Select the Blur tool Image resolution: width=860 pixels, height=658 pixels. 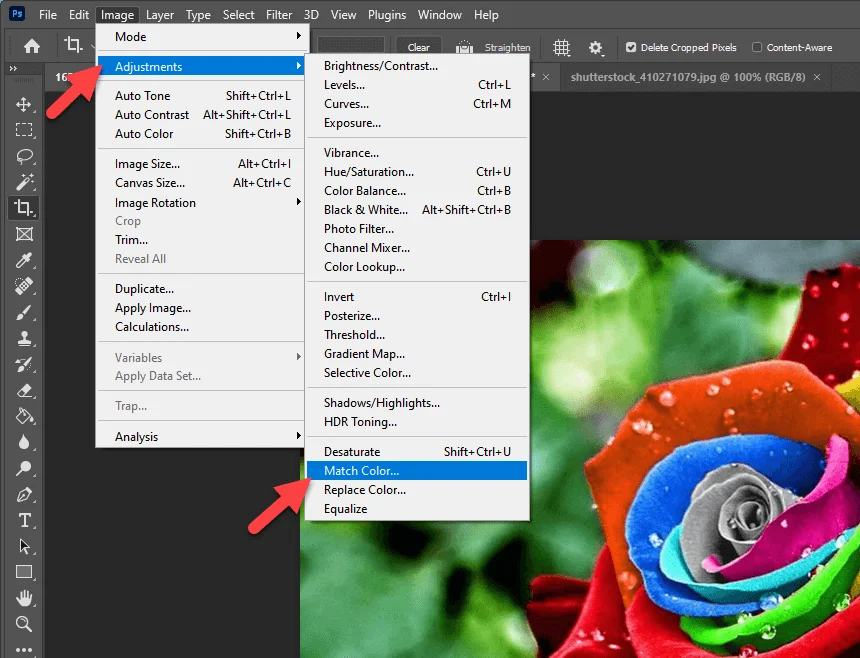point(24,442)
